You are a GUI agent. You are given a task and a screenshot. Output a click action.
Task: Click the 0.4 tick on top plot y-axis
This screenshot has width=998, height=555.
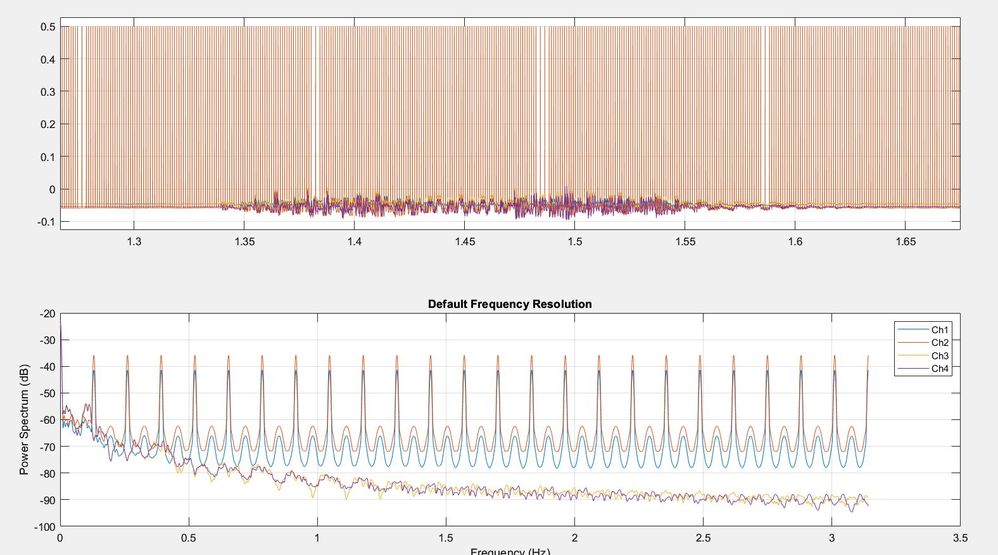tap(48, 59)
